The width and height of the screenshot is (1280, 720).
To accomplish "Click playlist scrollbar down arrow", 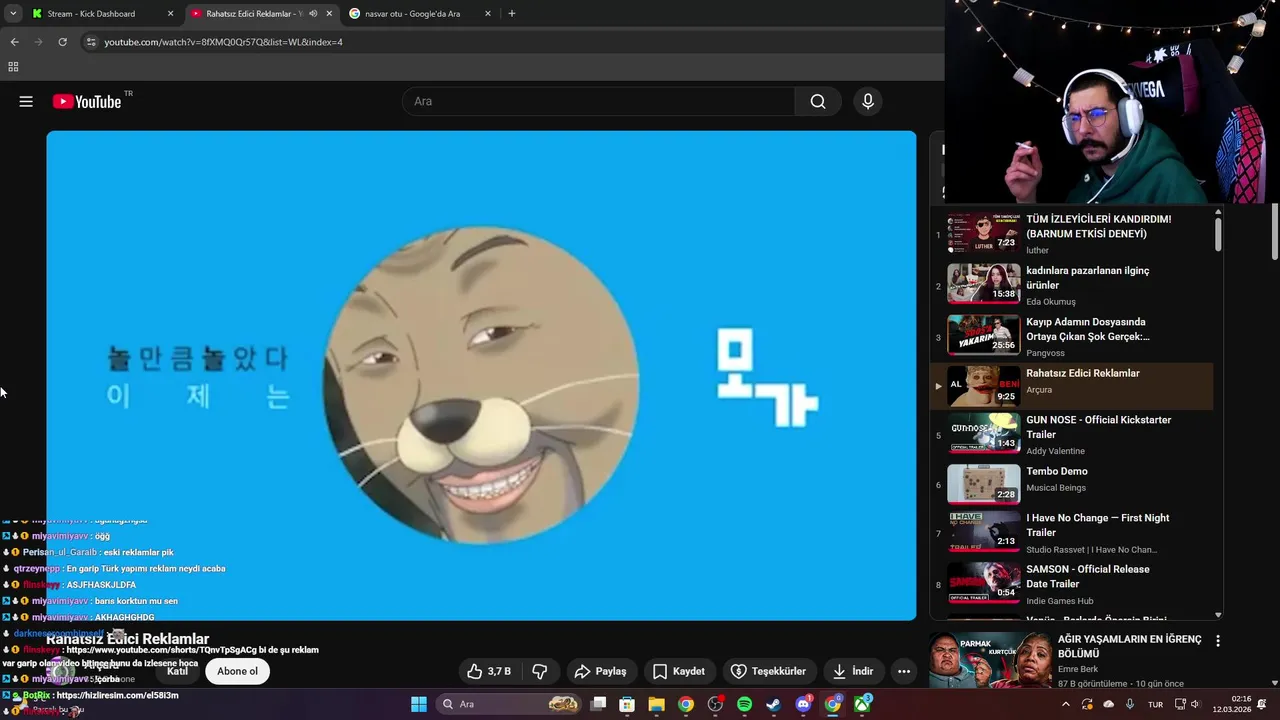I will tap(1217, 615).
